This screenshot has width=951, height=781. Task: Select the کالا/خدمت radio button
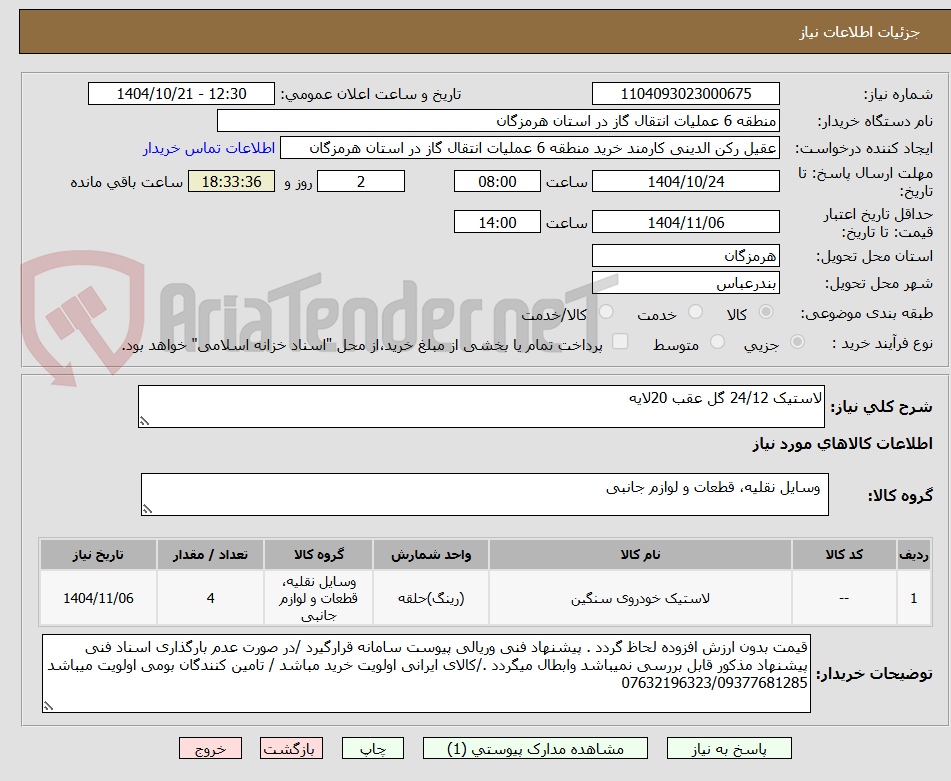(606, 312)
